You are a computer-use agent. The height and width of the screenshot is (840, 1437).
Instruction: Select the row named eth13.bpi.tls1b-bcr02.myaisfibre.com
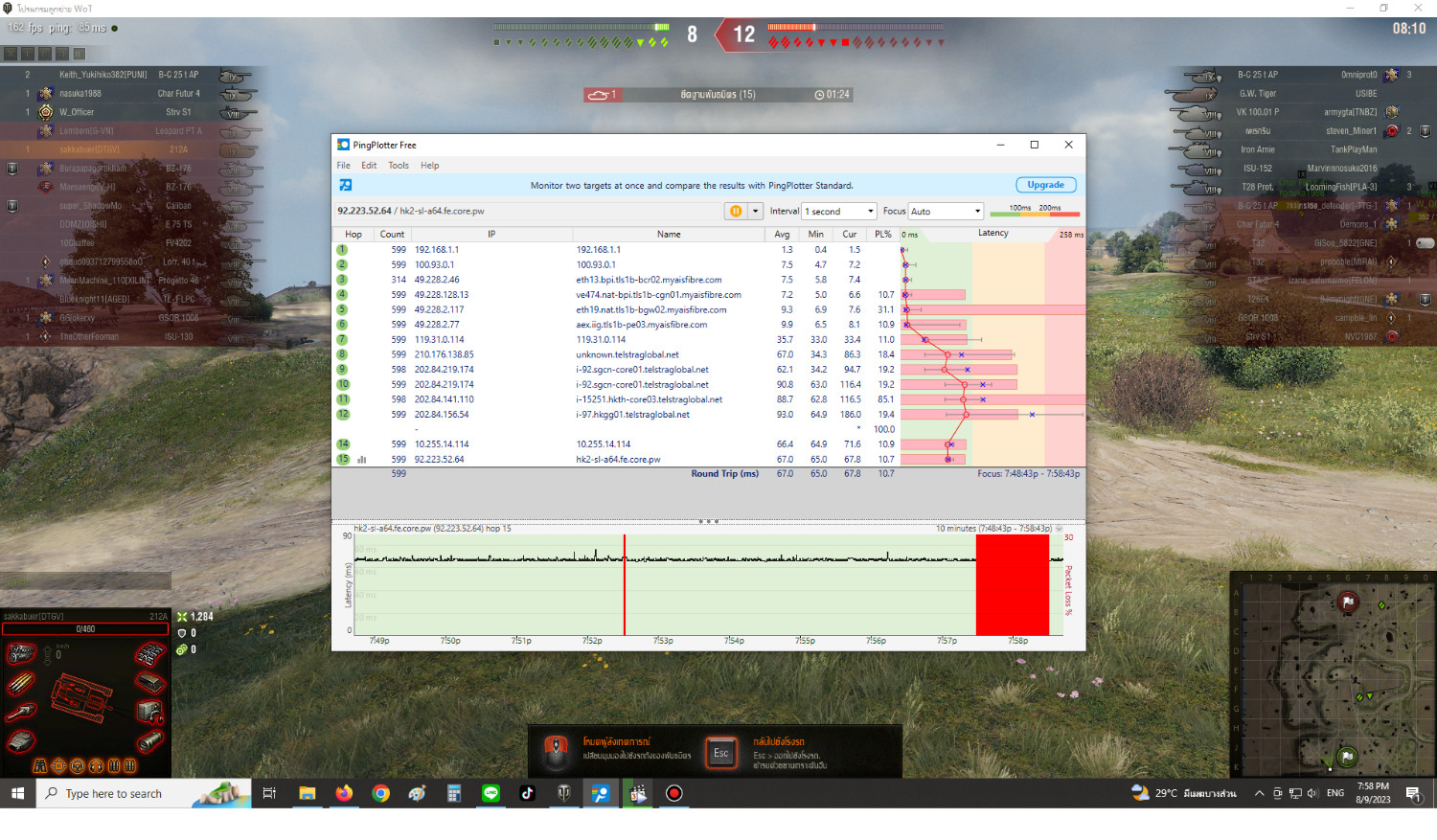(x=709, y=280)
